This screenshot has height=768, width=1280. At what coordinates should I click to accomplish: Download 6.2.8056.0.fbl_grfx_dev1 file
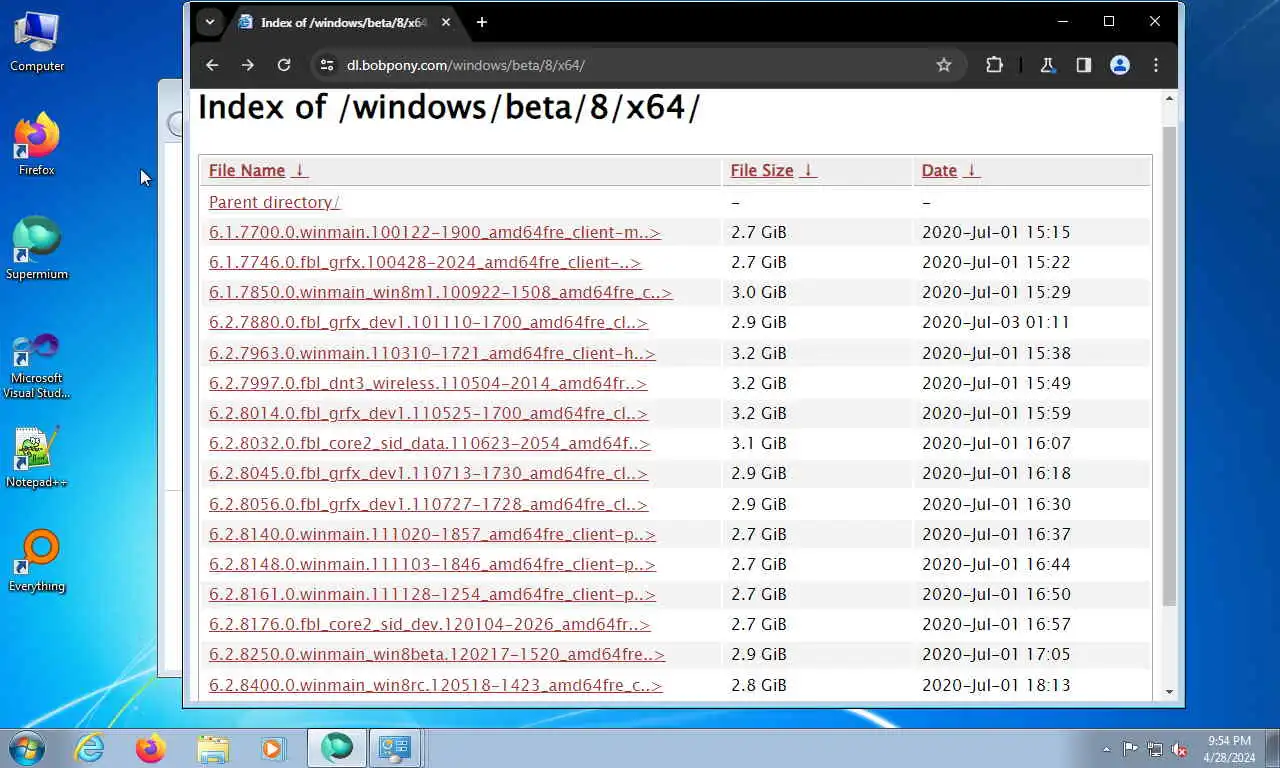[428, 504]
